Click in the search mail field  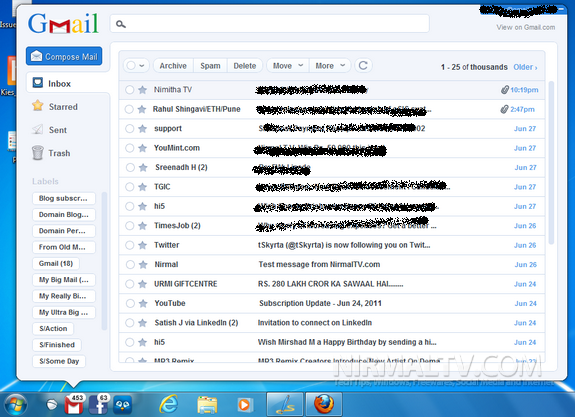(x=270, y=24)
